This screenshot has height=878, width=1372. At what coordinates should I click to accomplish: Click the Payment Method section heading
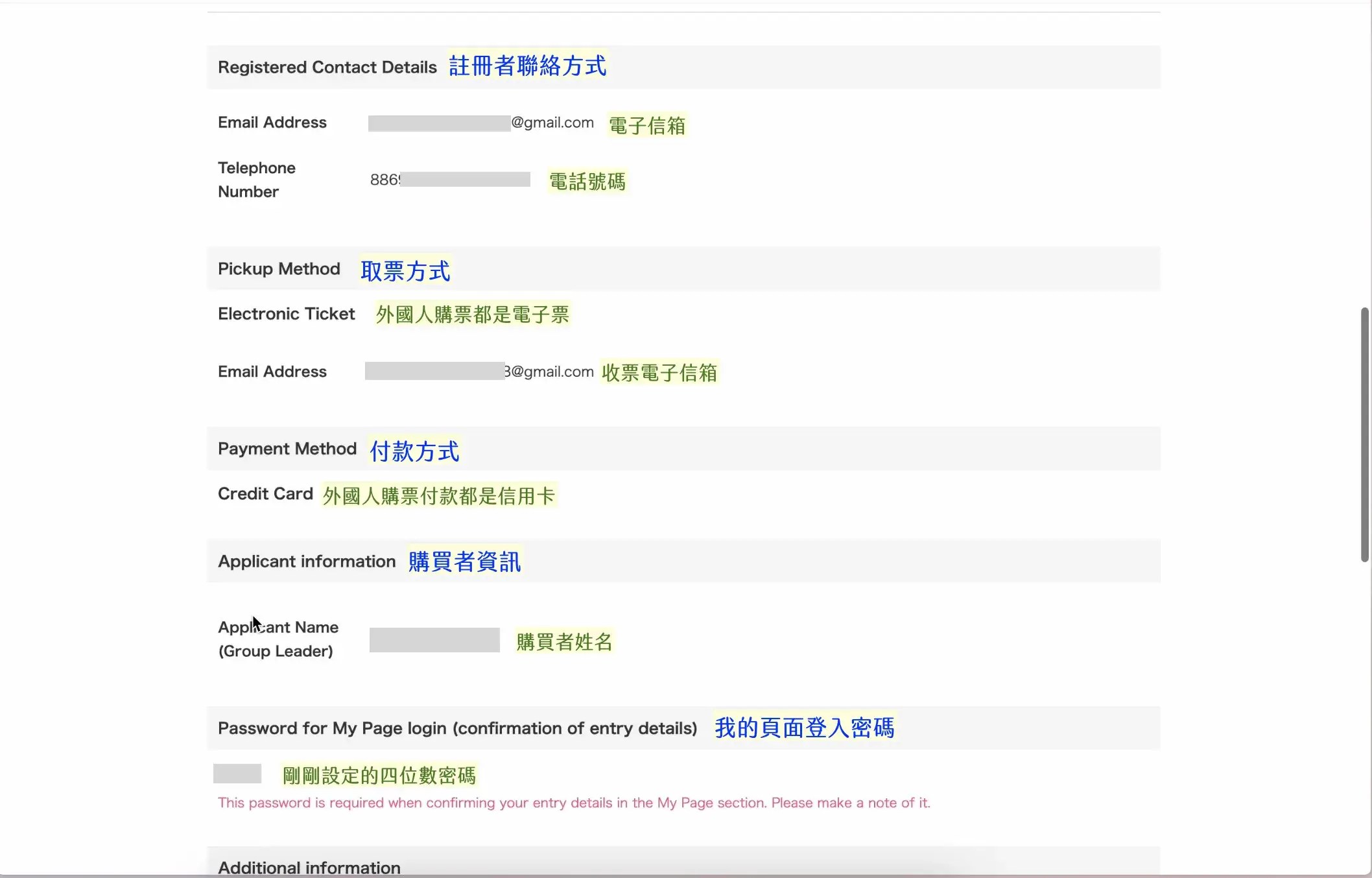(x=287, y=449)
